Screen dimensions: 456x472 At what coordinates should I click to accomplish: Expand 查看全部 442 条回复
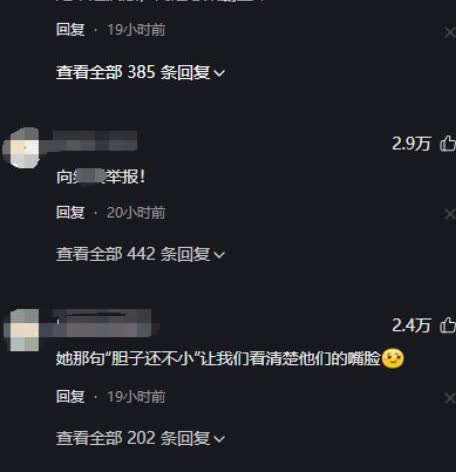tap(140, 254)
